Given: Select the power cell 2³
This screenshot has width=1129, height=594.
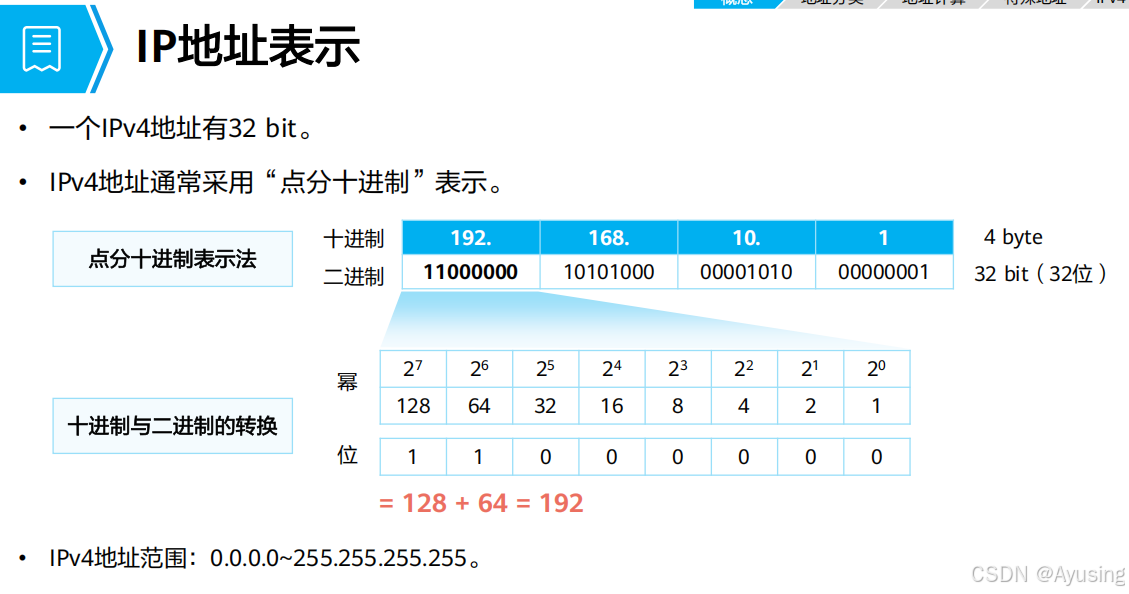Looking at the screenshot, I should point(678,369).
